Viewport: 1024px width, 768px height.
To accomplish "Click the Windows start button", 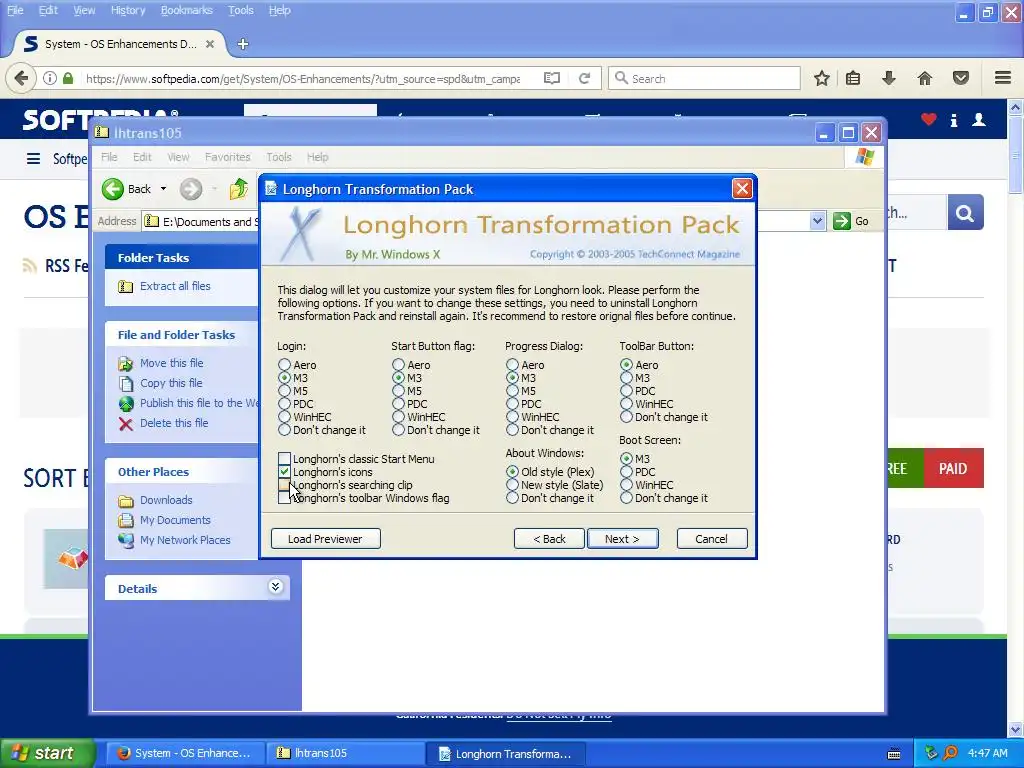I will [48, 753].
